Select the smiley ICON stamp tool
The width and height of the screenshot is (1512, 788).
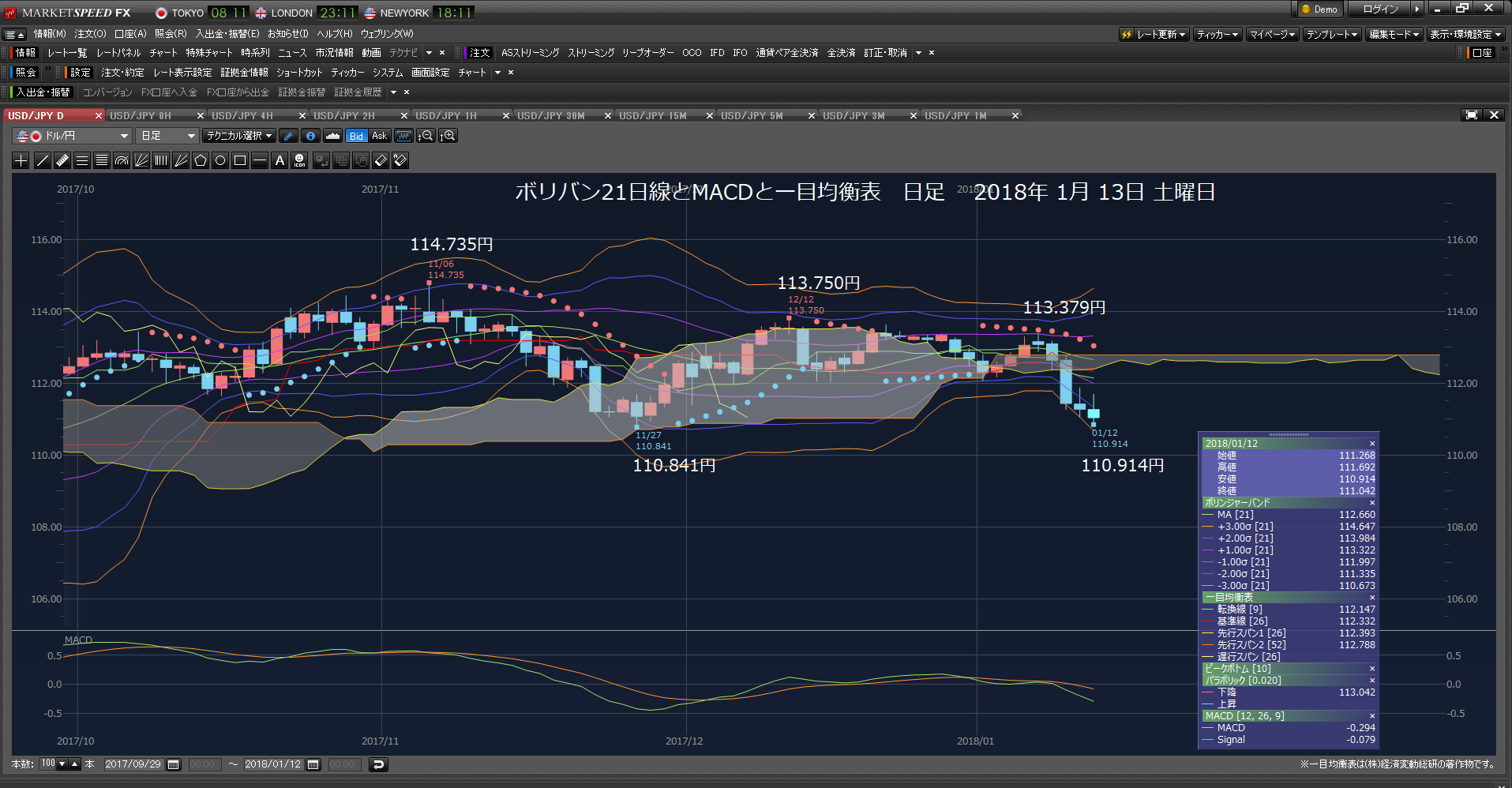[299, 160]
